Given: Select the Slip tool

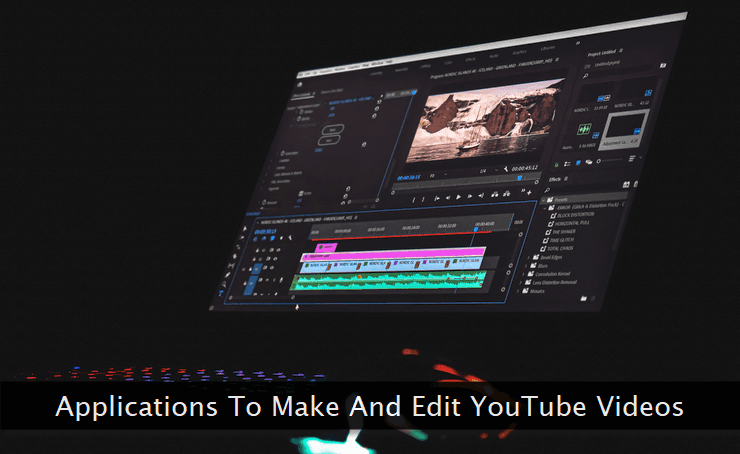Looking at the screenshot, I should point(231,266).
